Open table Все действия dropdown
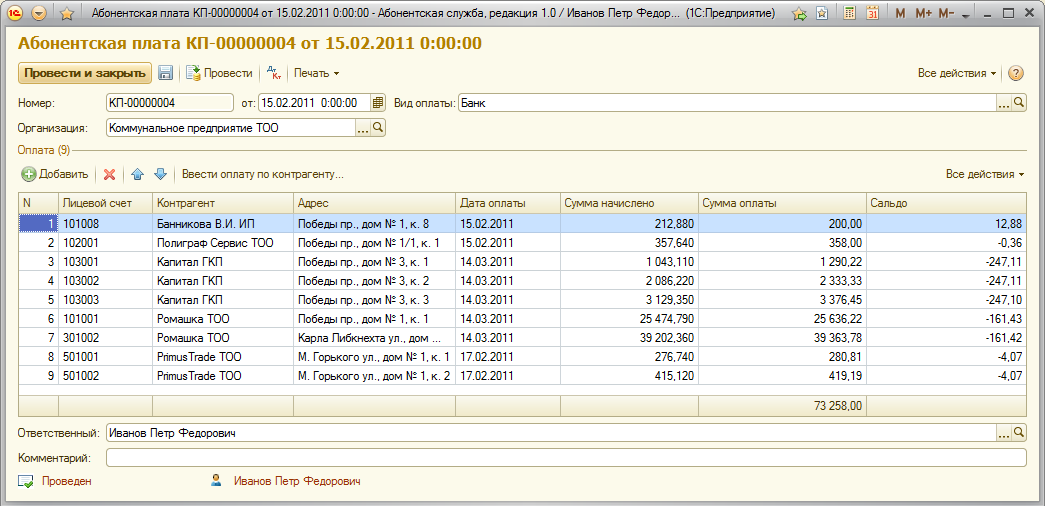This screenshot has width=1045, height=506. (x=985, y=174)
